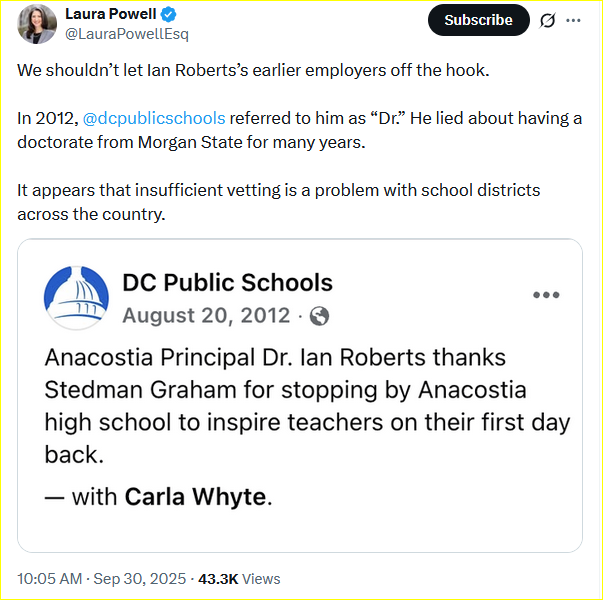This screenshot has width=603, height=600.
Task: Click the globe public-visibility icon
Action: (320, 316)
